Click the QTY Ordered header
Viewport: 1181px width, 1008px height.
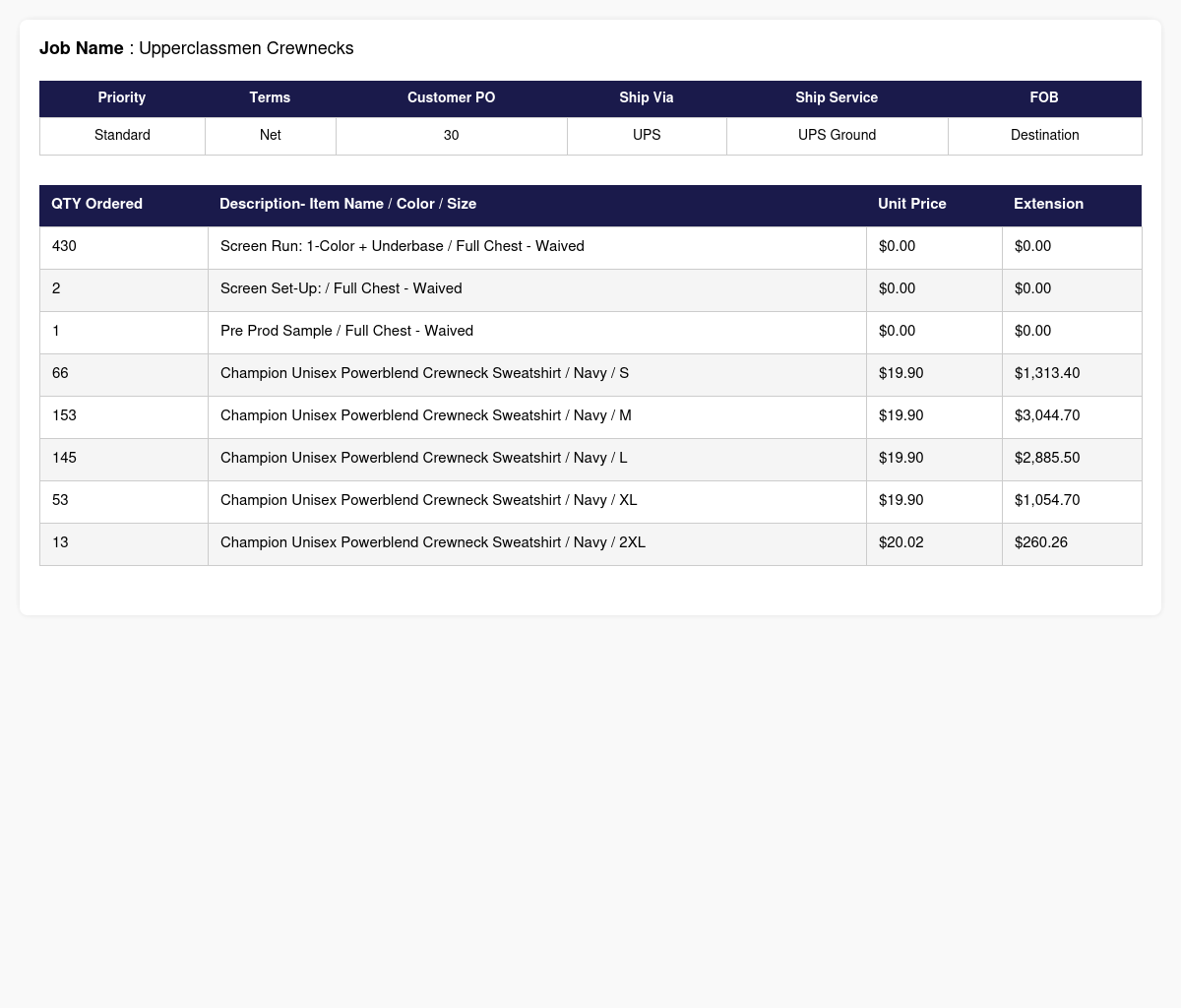coord(124,205)
